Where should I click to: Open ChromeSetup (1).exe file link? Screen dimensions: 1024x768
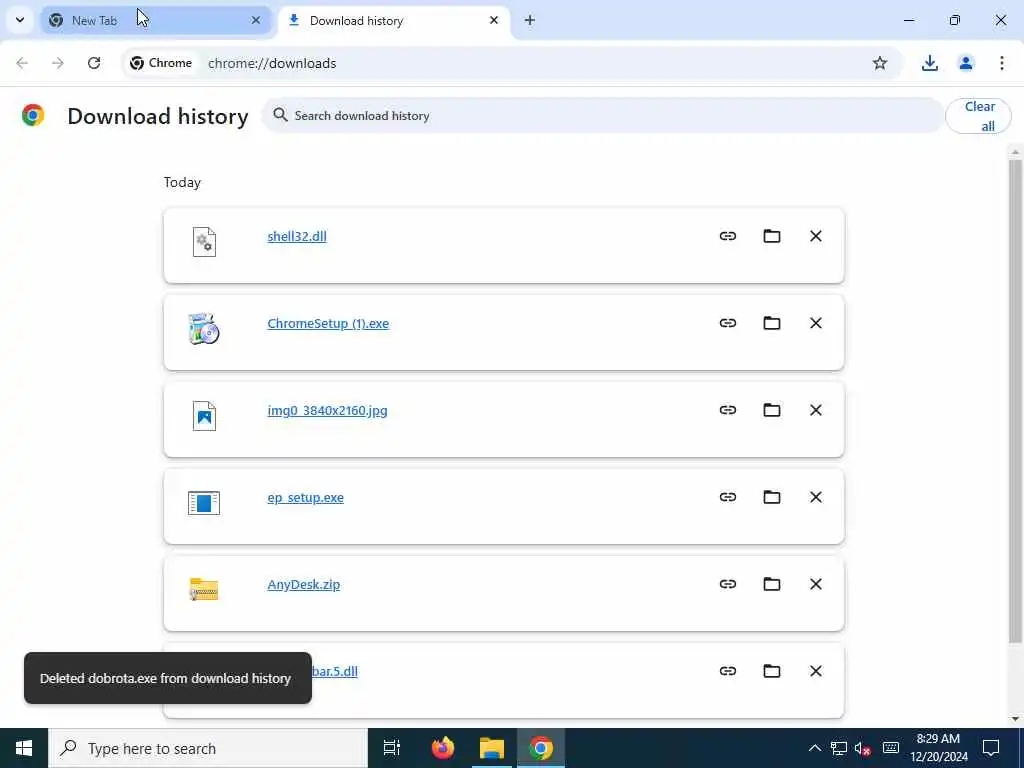click(328, 323)
